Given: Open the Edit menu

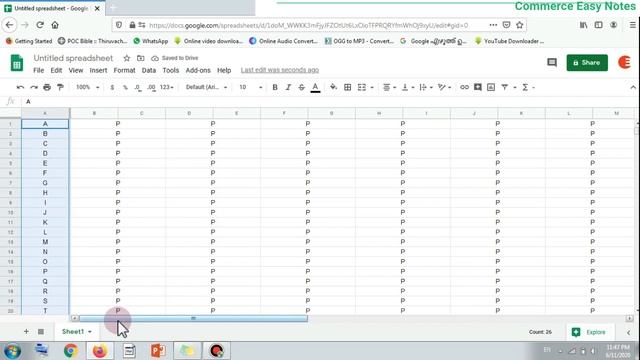Looking at the screenshot, I should tap(56, 70).
